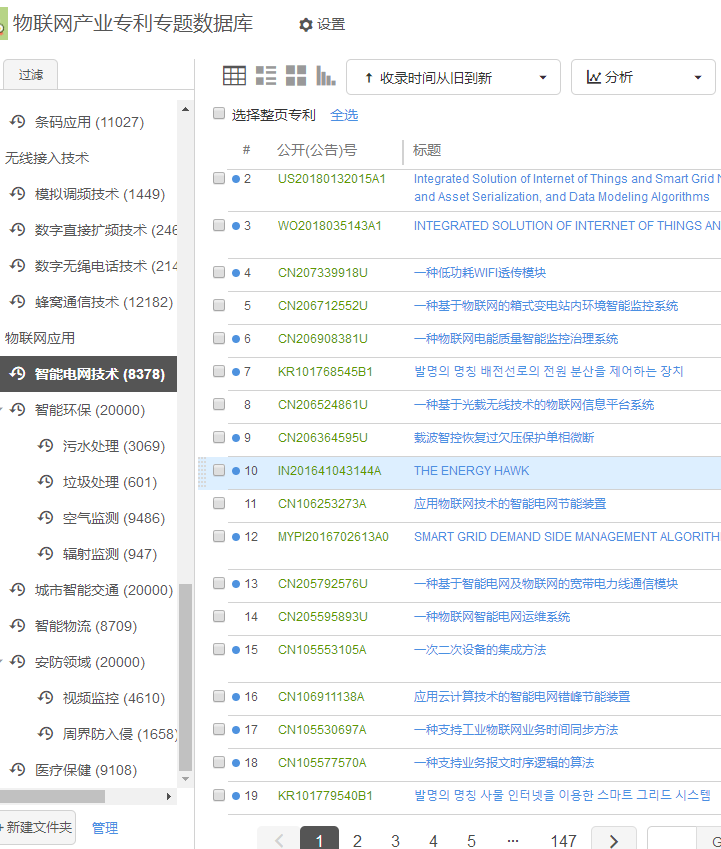The height and width of the screenshot is (849, 721).
Task: Click history icon beside 智能物流
Action: tap(17, 626)
